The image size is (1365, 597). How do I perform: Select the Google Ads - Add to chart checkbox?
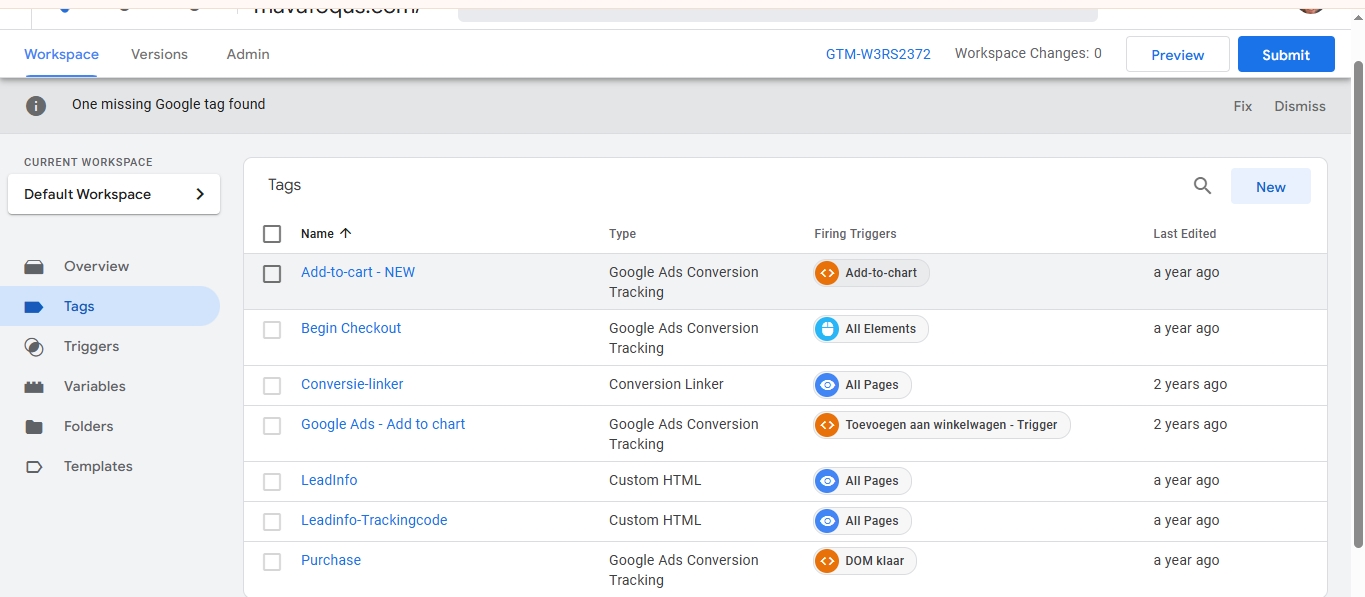coord(272,426)
